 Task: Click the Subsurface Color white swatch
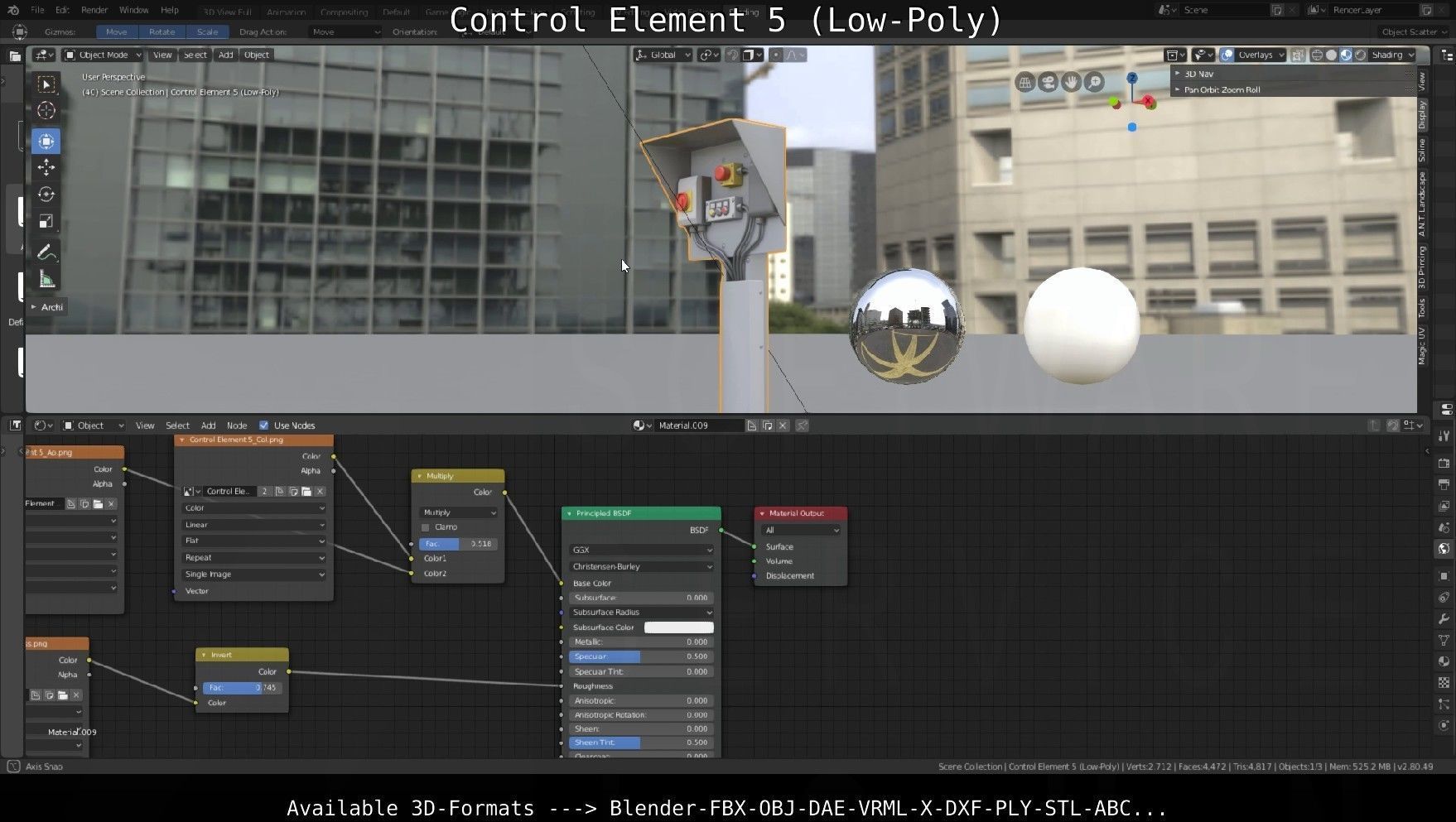678,627
